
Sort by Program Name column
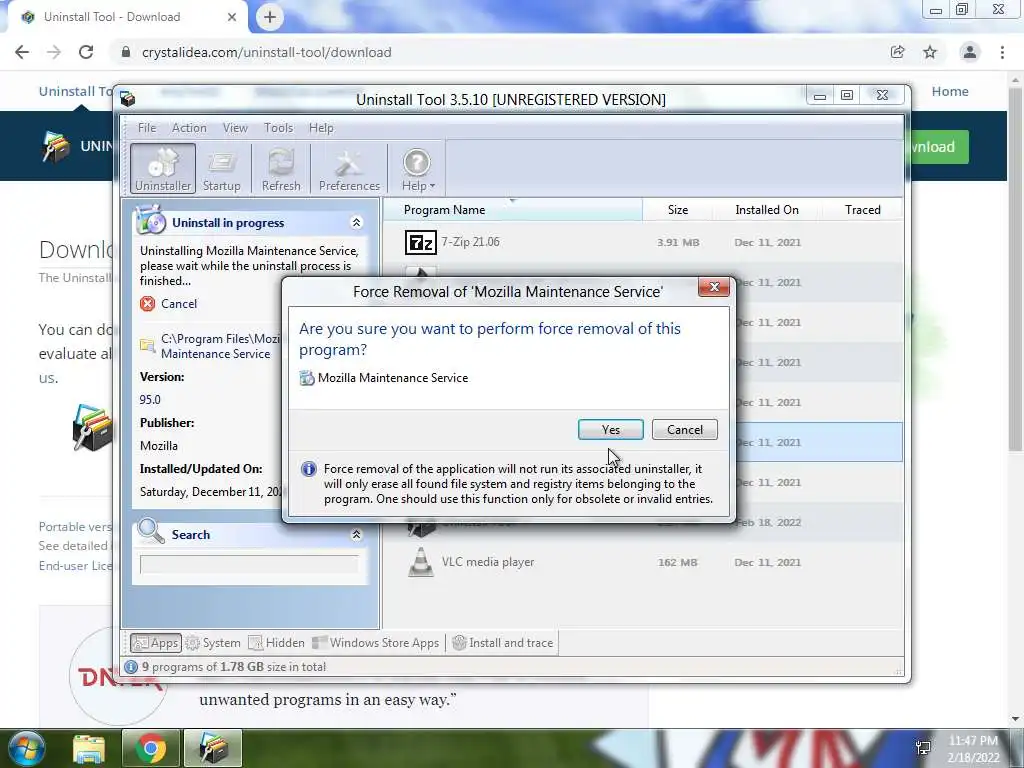(512, 210)
